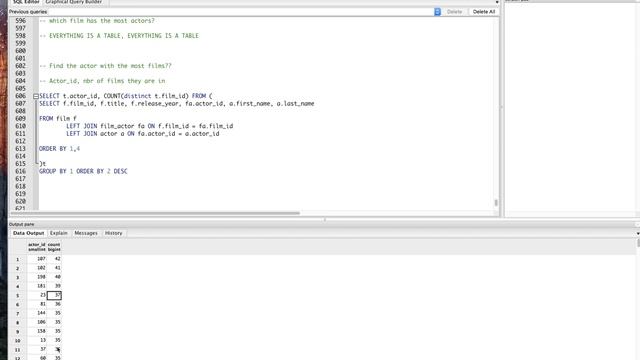Click the count column header
This screenshot has width=640, height=360.
tap(54, 247)
